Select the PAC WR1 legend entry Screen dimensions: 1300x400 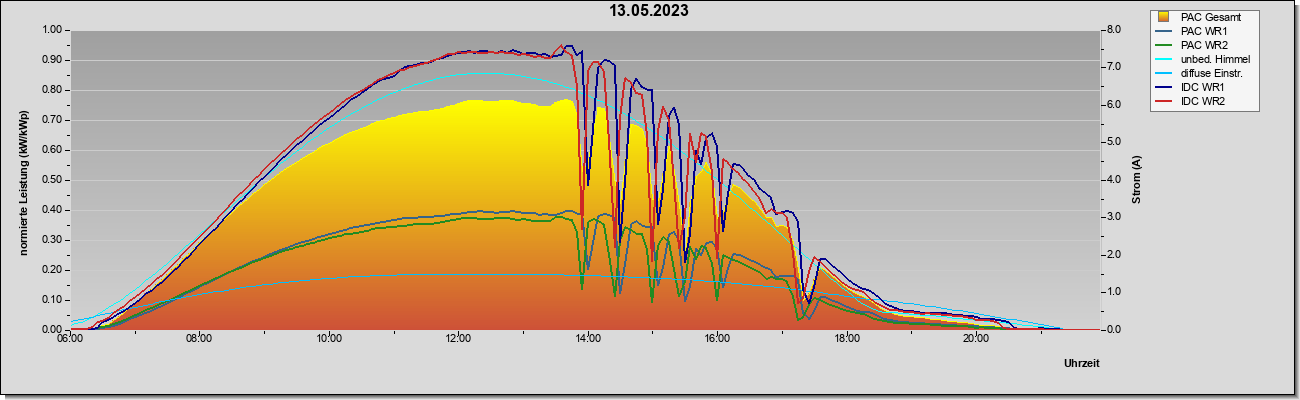click(x=1202, y=31)
